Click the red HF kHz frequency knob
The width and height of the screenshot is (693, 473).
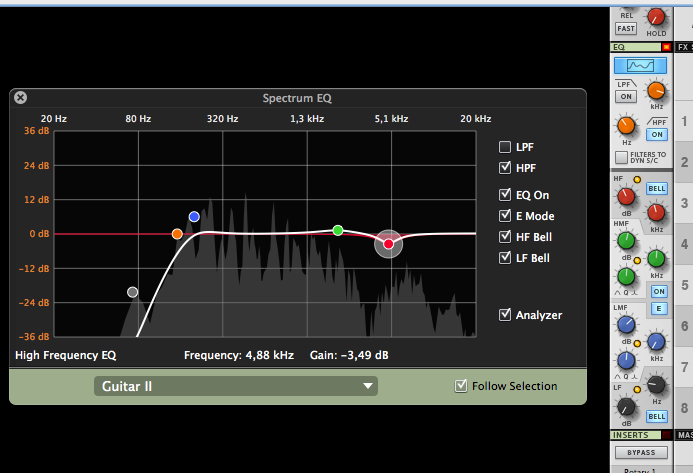tap(656, 213)
